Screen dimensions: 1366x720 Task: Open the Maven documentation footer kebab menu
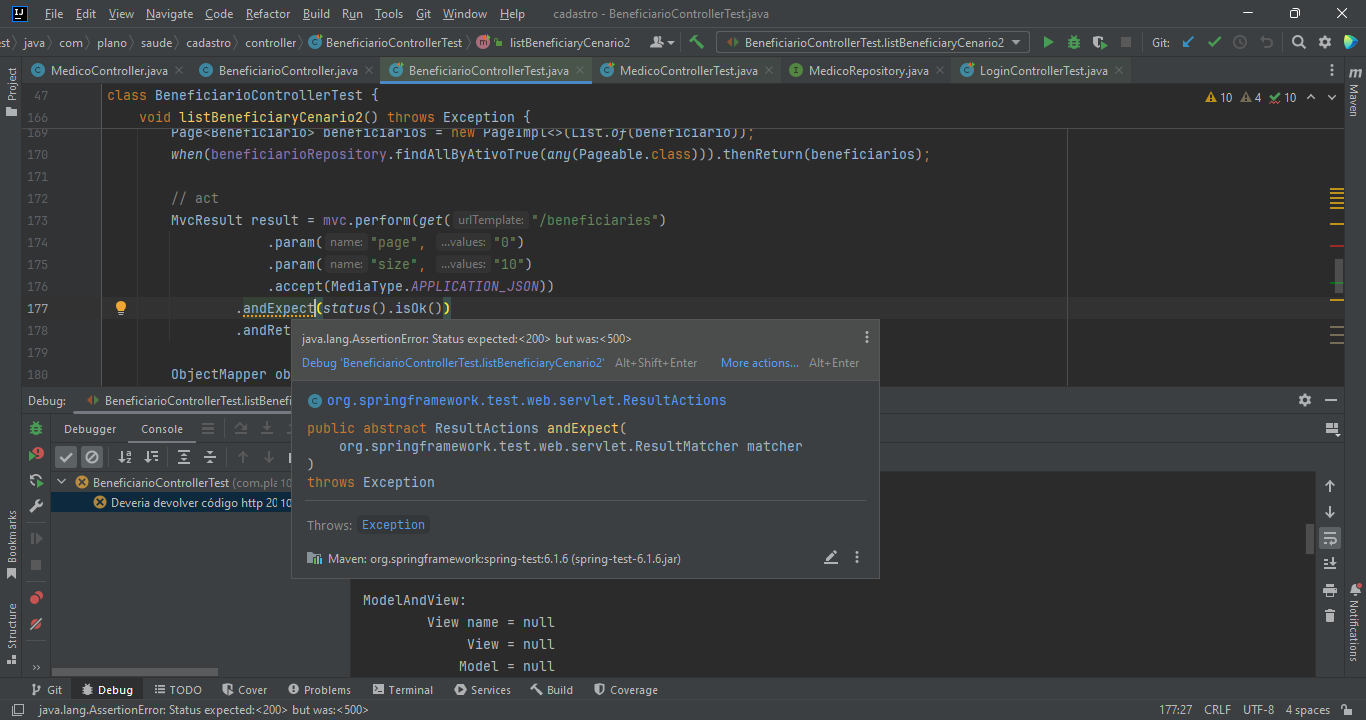(857, 558)
